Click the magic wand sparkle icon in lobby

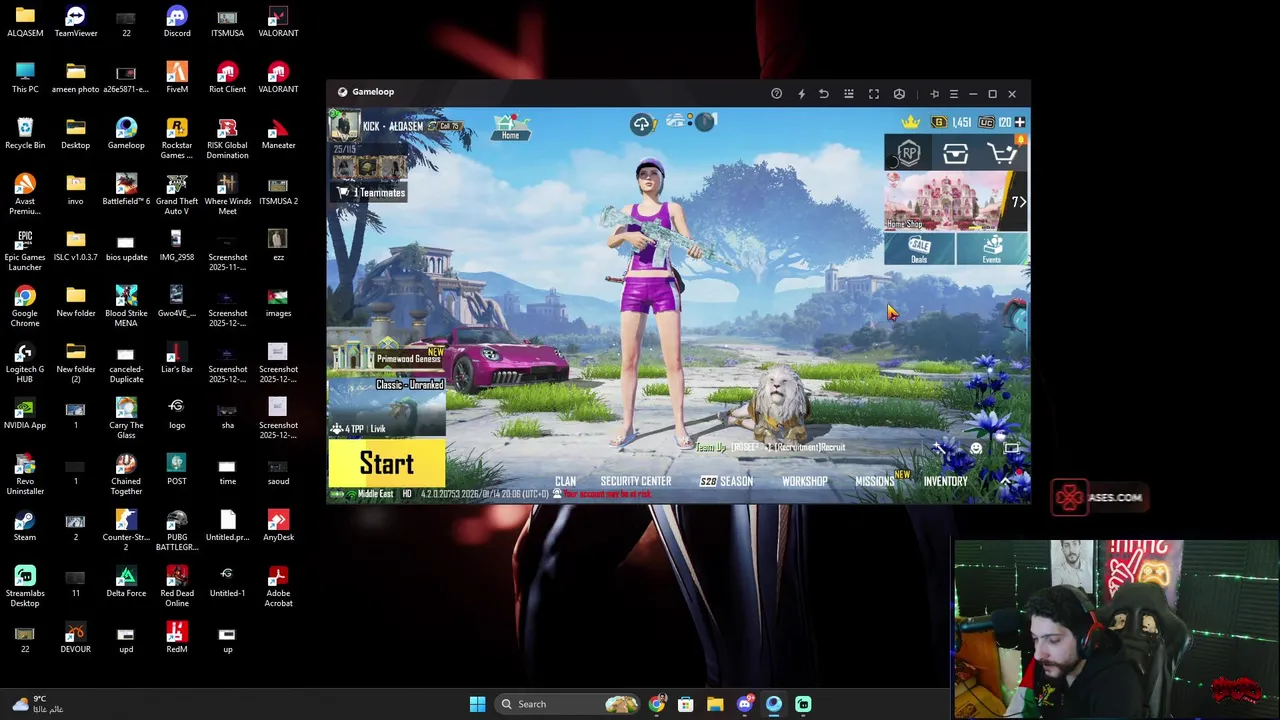pyautogui.click(x=940, y=448)
